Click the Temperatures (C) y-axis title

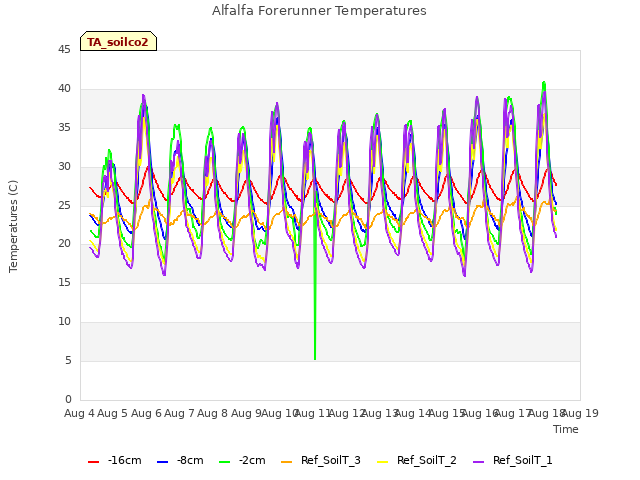point(13,226)
